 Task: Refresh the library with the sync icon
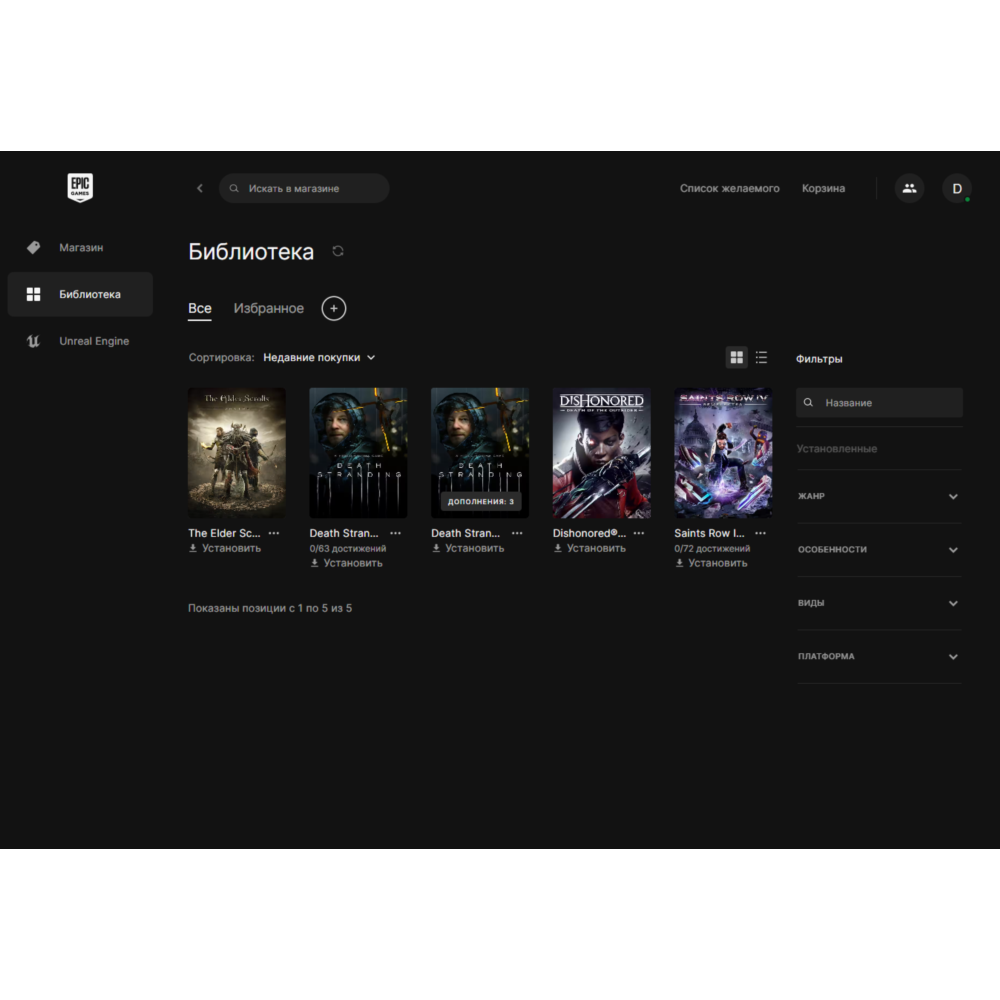tap(338, 251)
